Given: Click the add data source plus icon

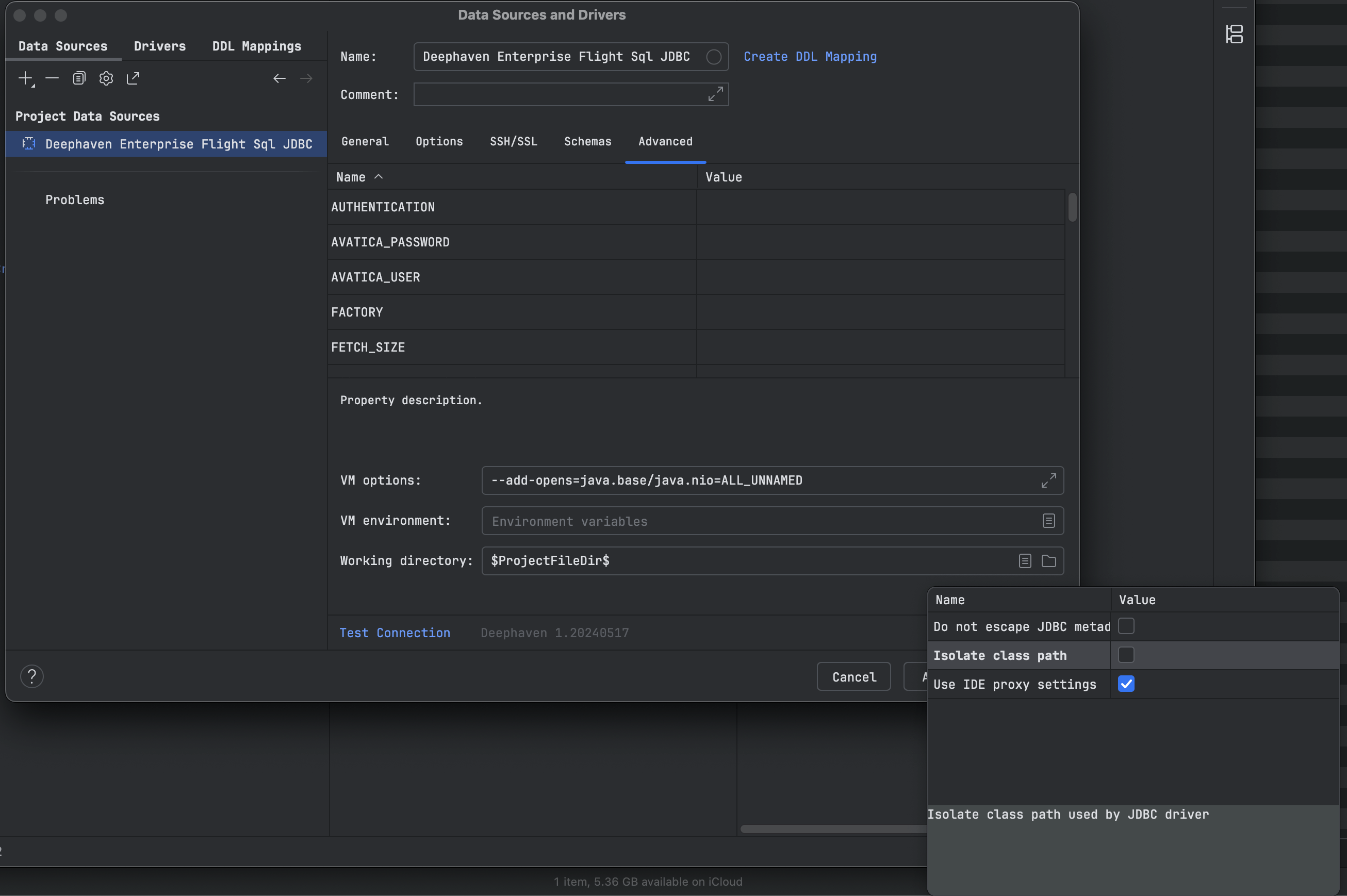Looking at the screenshot, I should coord(26,78).
